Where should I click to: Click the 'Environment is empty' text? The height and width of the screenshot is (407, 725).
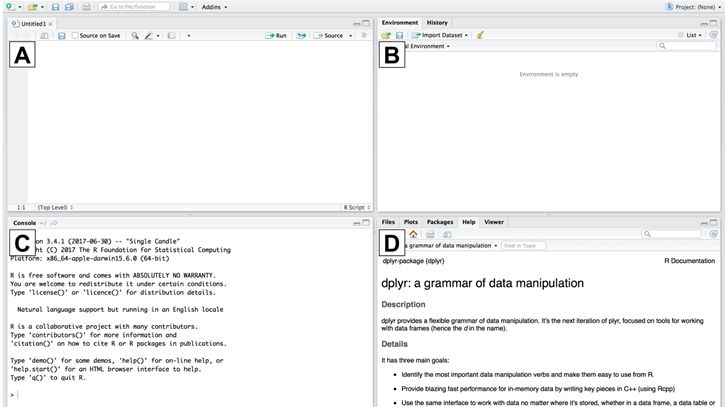pos(549,74)
